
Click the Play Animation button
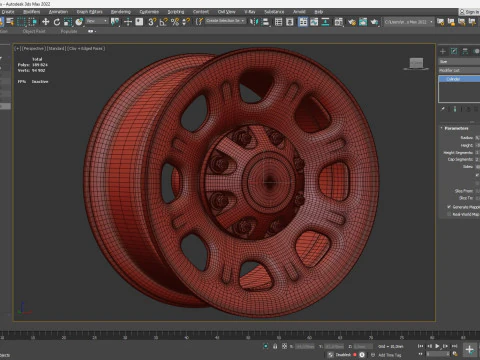pos(437,346)
